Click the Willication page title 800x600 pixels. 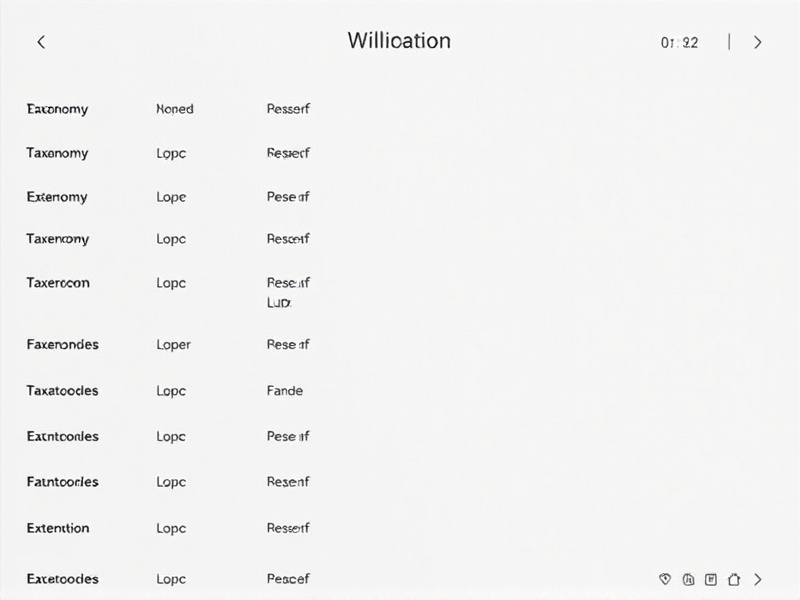[399, 41]
